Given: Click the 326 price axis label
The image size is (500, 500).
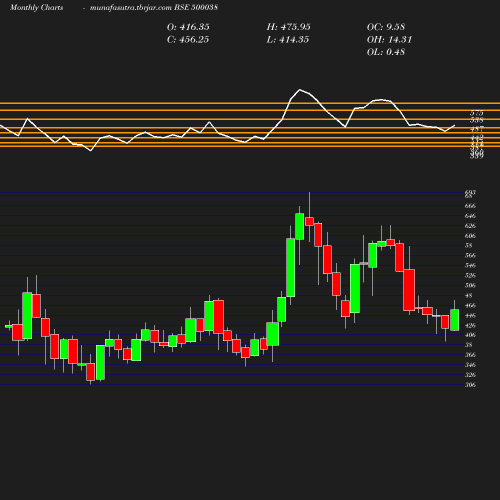Looking at the screenshot, I should click(x=470, y=375).
